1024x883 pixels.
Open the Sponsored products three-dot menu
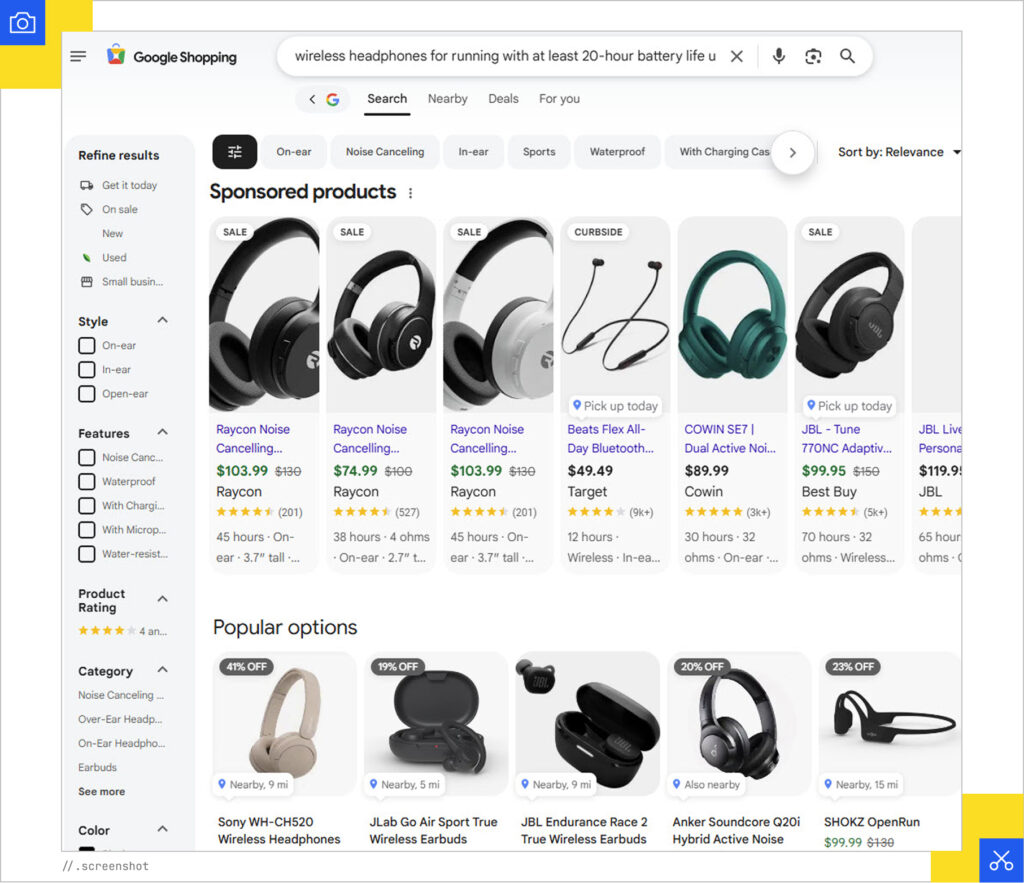point(409,192)
